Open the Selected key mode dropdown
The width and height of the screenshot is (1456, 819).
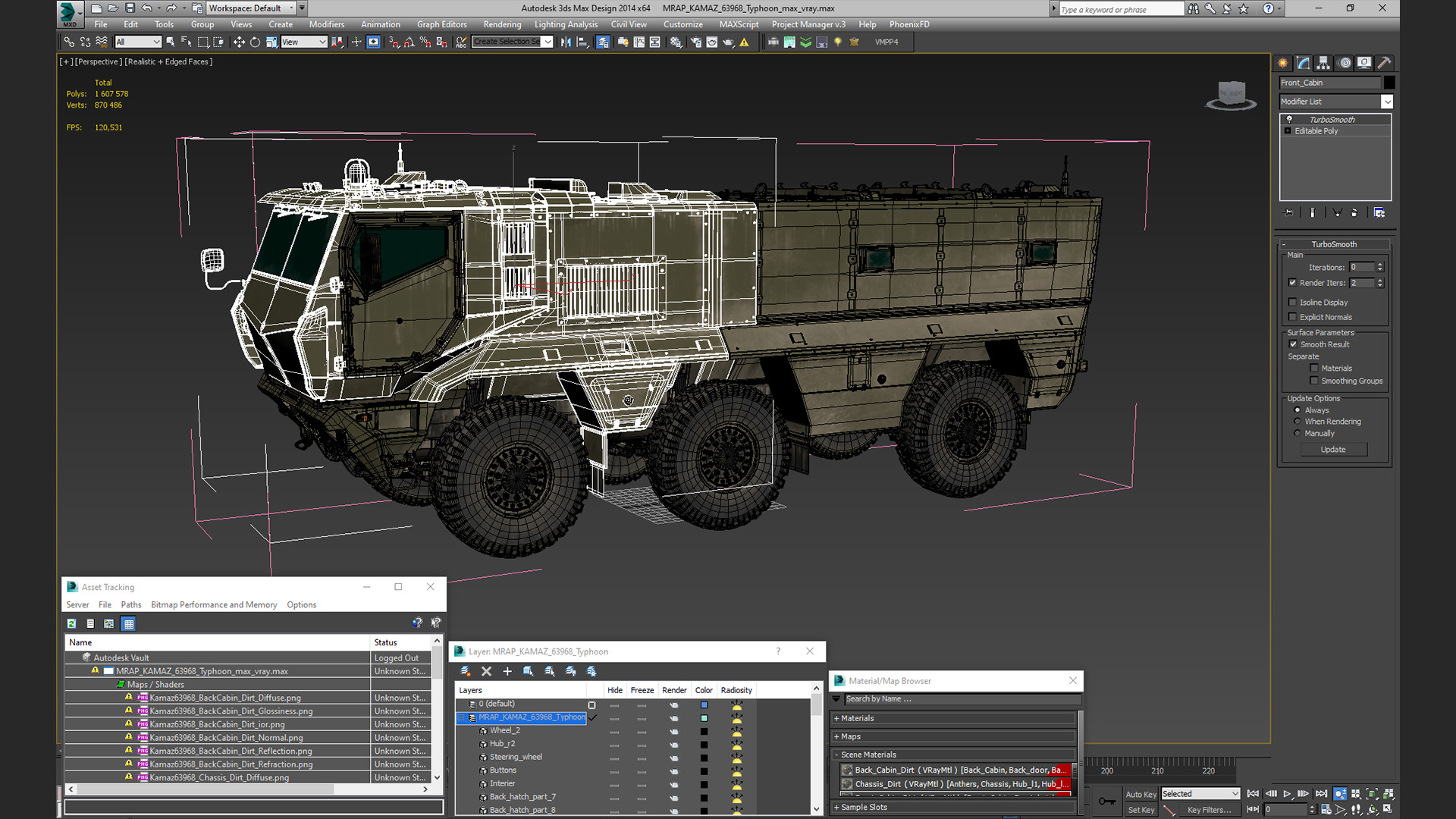1200,794
